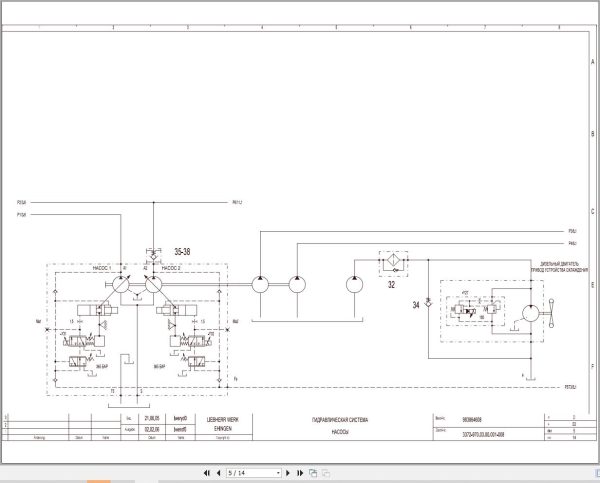Click the ПРИВОД УСТРОЙСТВА ОХЛАЖДЕНИЯ label

[559, 270]
